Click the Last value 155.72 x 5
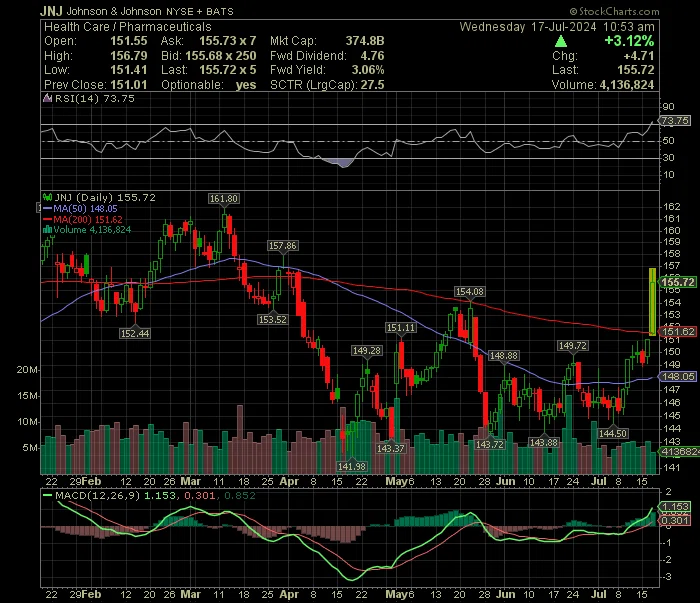This screenshot has width=700, height=603. 228,70
